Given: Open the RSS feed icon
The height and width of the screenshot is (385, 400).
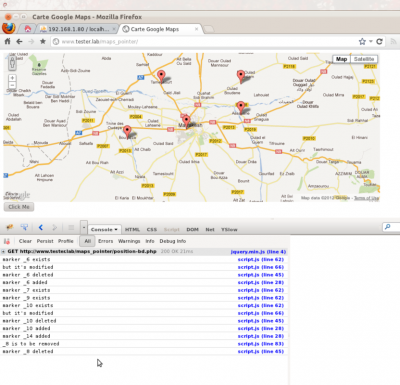Looking at the screenshot, I should click(x=393, y=41).
